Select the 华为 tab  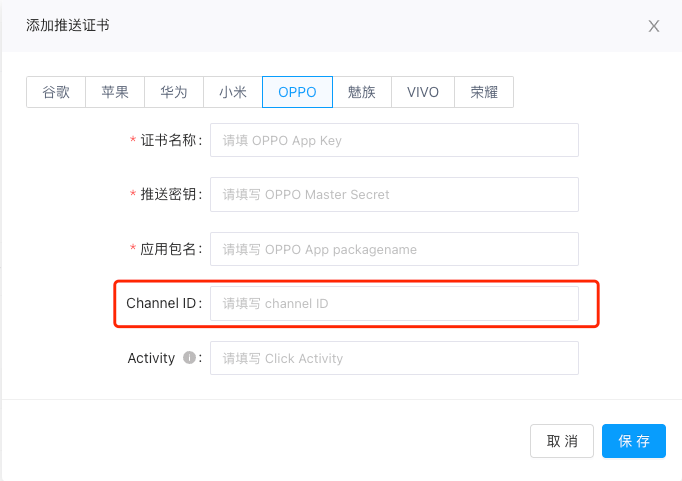174,92
